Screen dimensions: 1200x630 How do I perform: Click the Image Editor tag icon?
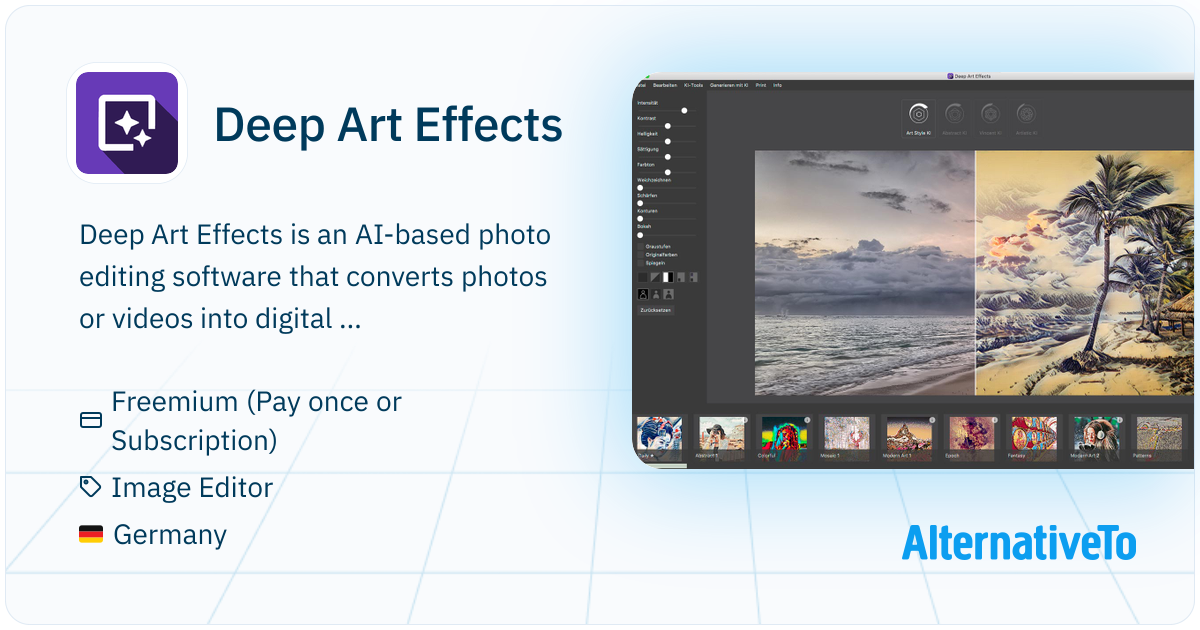coord(91,487)
